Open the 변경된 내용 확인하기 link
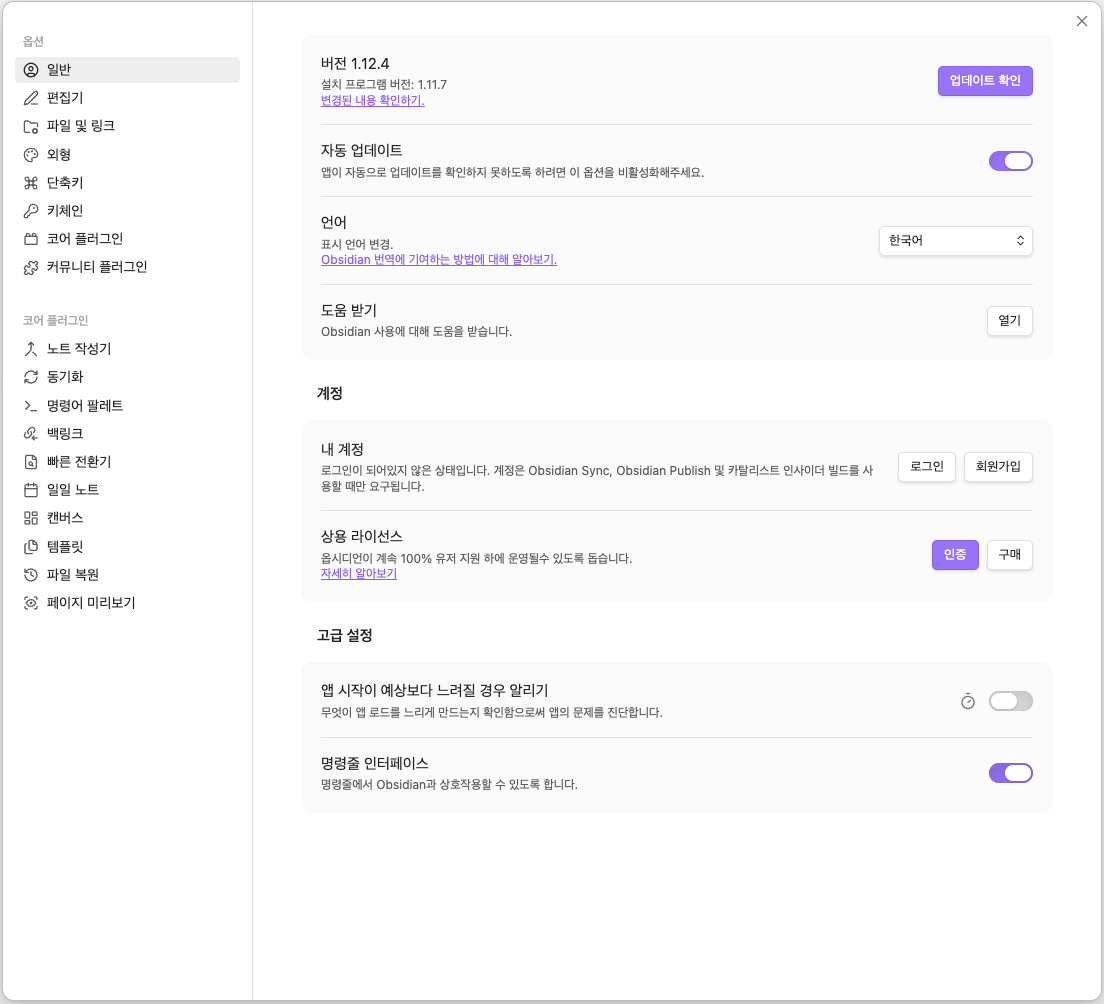This screenshot has width=1104, height=1004. click(372, 100)
